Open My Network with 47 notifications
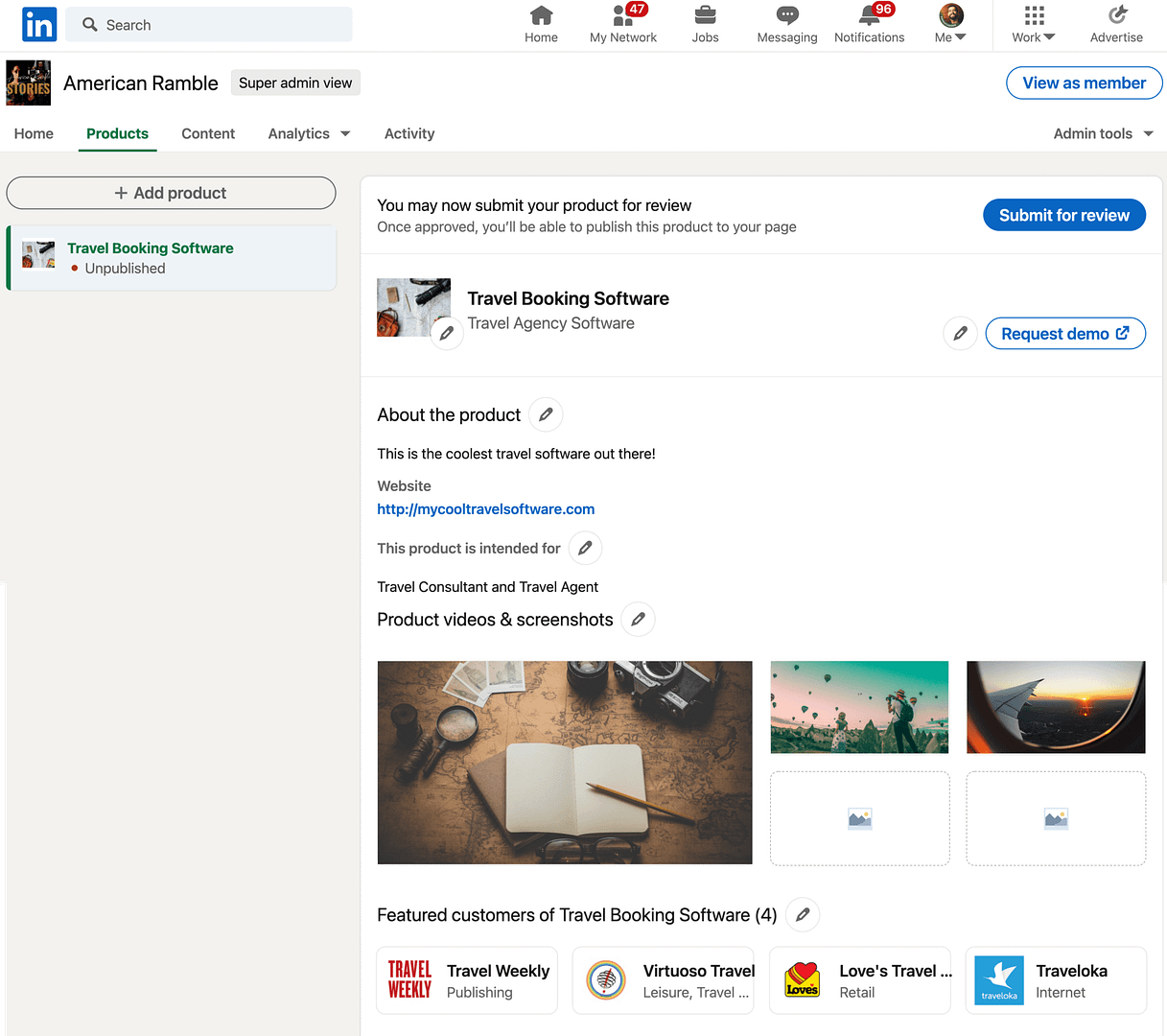Screen dimensions: 1167x1036 click(623, 23)
